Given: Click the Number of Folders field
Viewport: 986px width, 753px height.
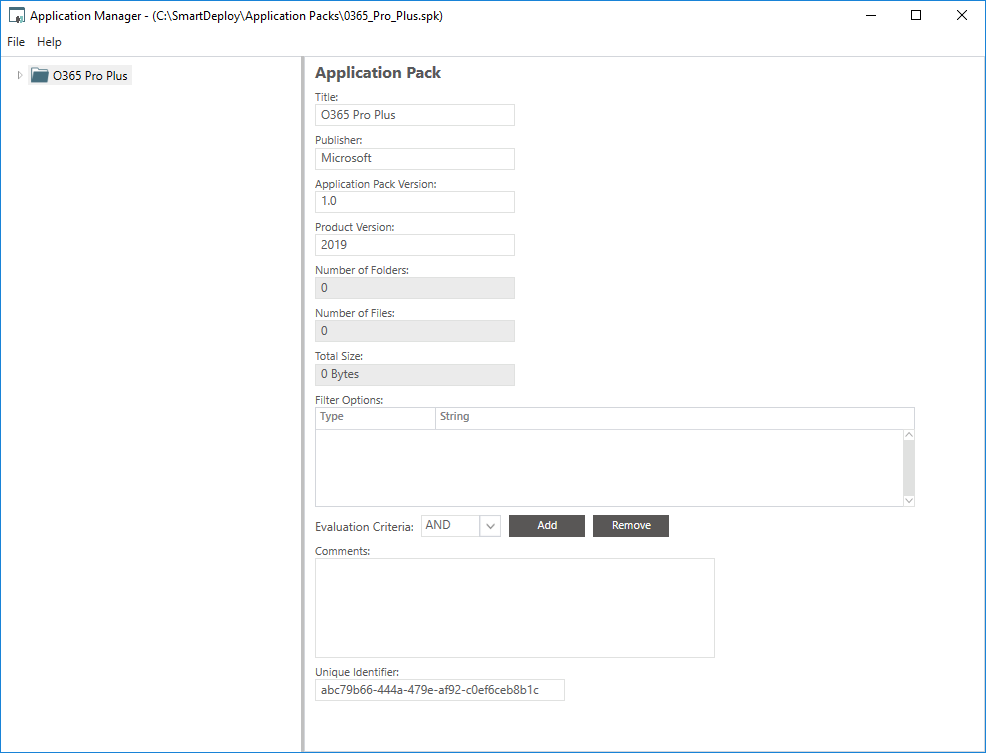Looking at the screenshot, I should click(414, 288).
